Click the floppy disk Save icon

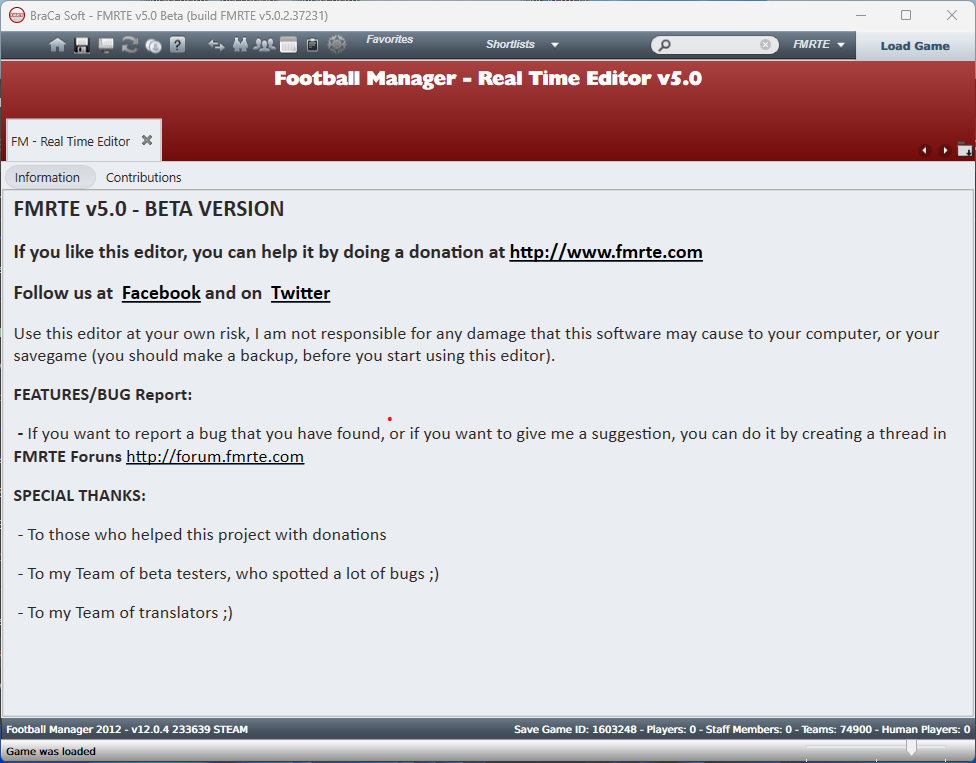[82, 45]
